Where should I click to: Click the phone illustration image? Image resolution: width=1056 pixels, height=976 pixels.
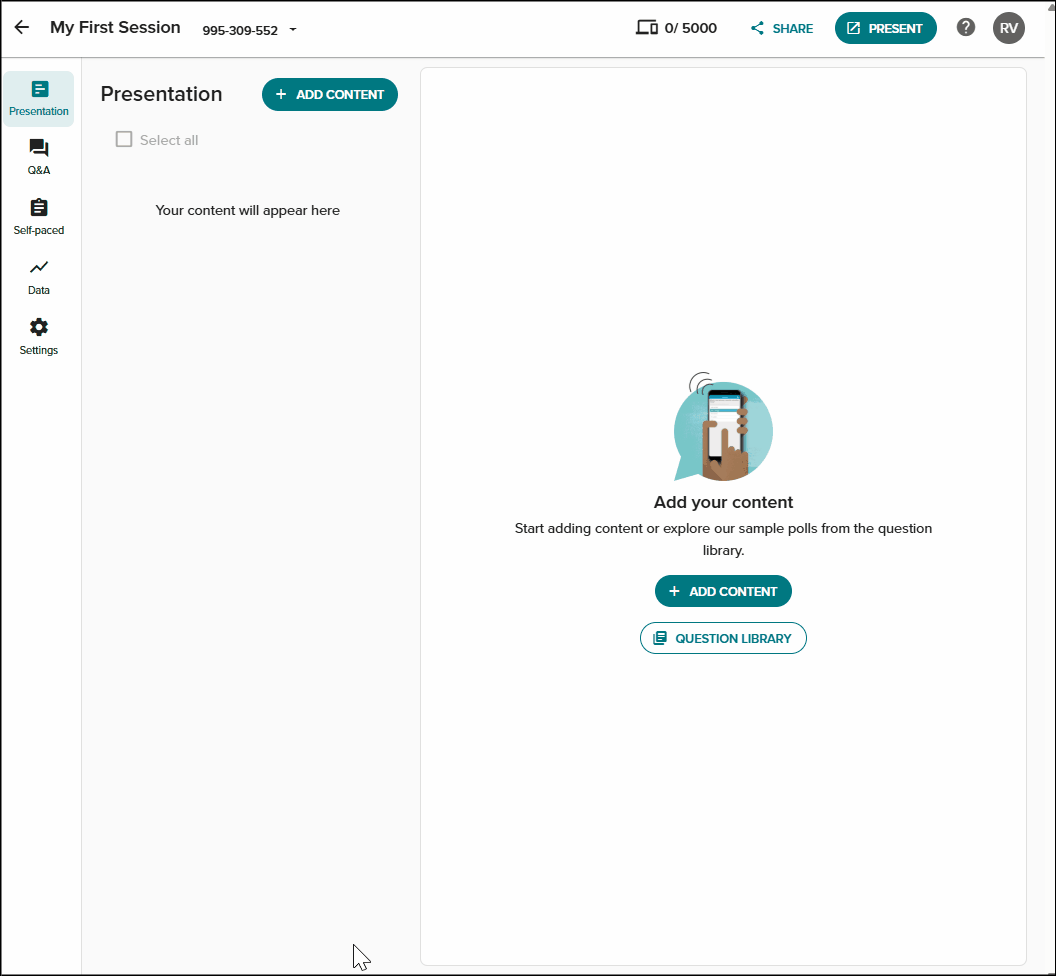click(x=723, y=426)
